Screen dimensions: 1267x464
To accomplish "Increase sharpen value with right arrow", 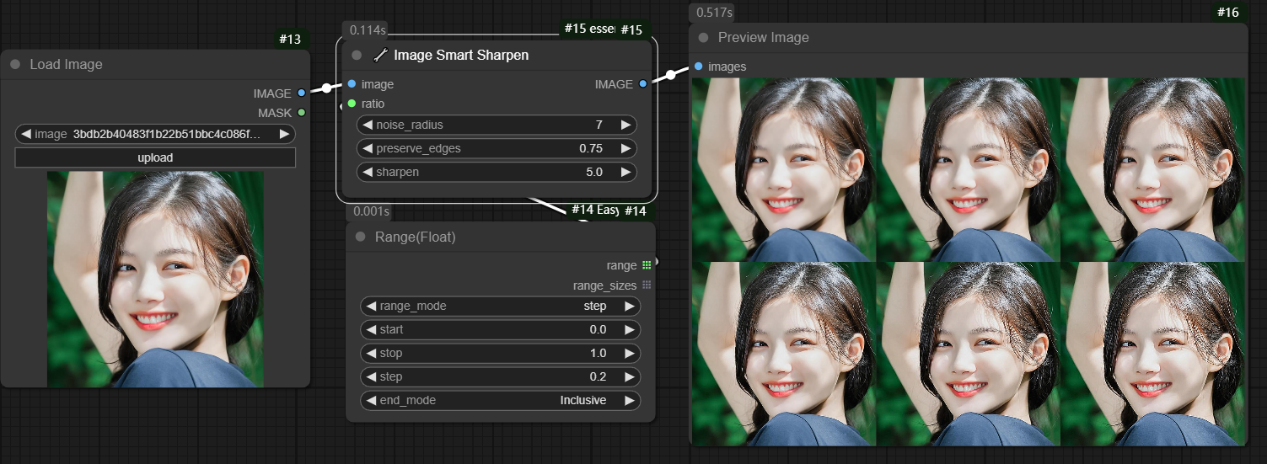I will 626,172.
